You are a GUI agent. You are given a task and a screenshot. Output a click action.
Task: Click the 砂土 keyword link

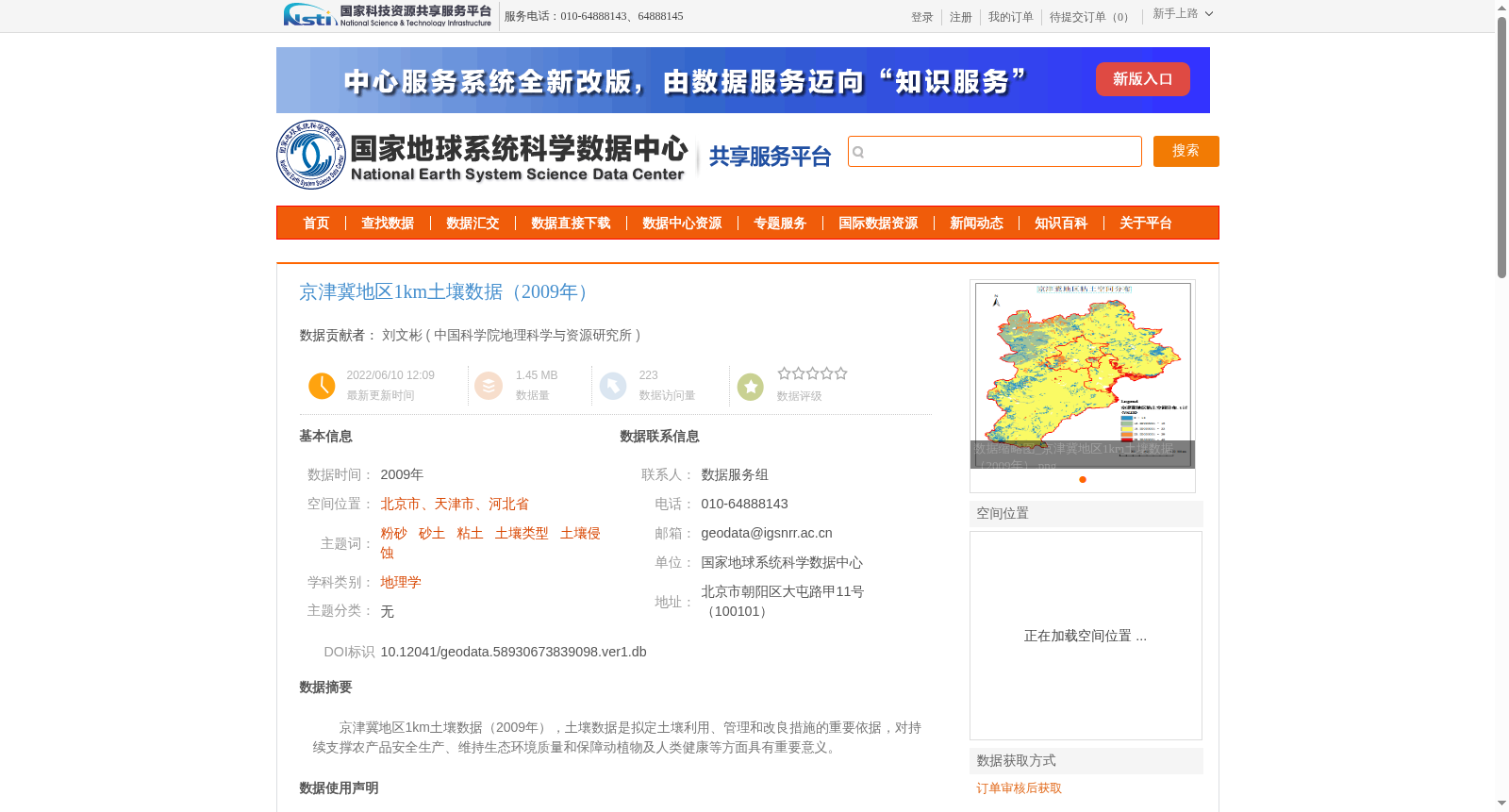432,533
